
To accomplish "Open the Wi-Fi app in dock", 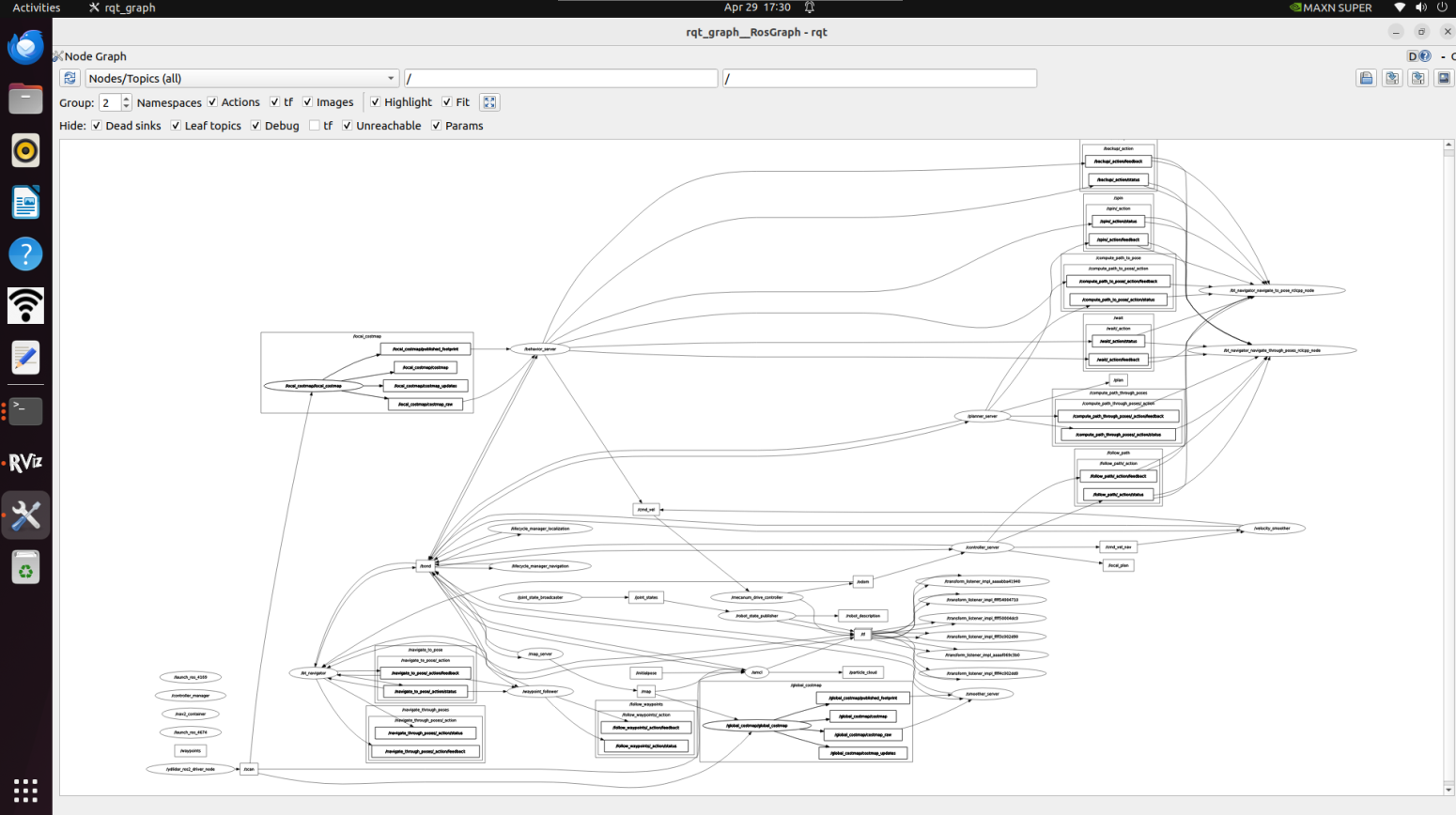I will (25, 305).
